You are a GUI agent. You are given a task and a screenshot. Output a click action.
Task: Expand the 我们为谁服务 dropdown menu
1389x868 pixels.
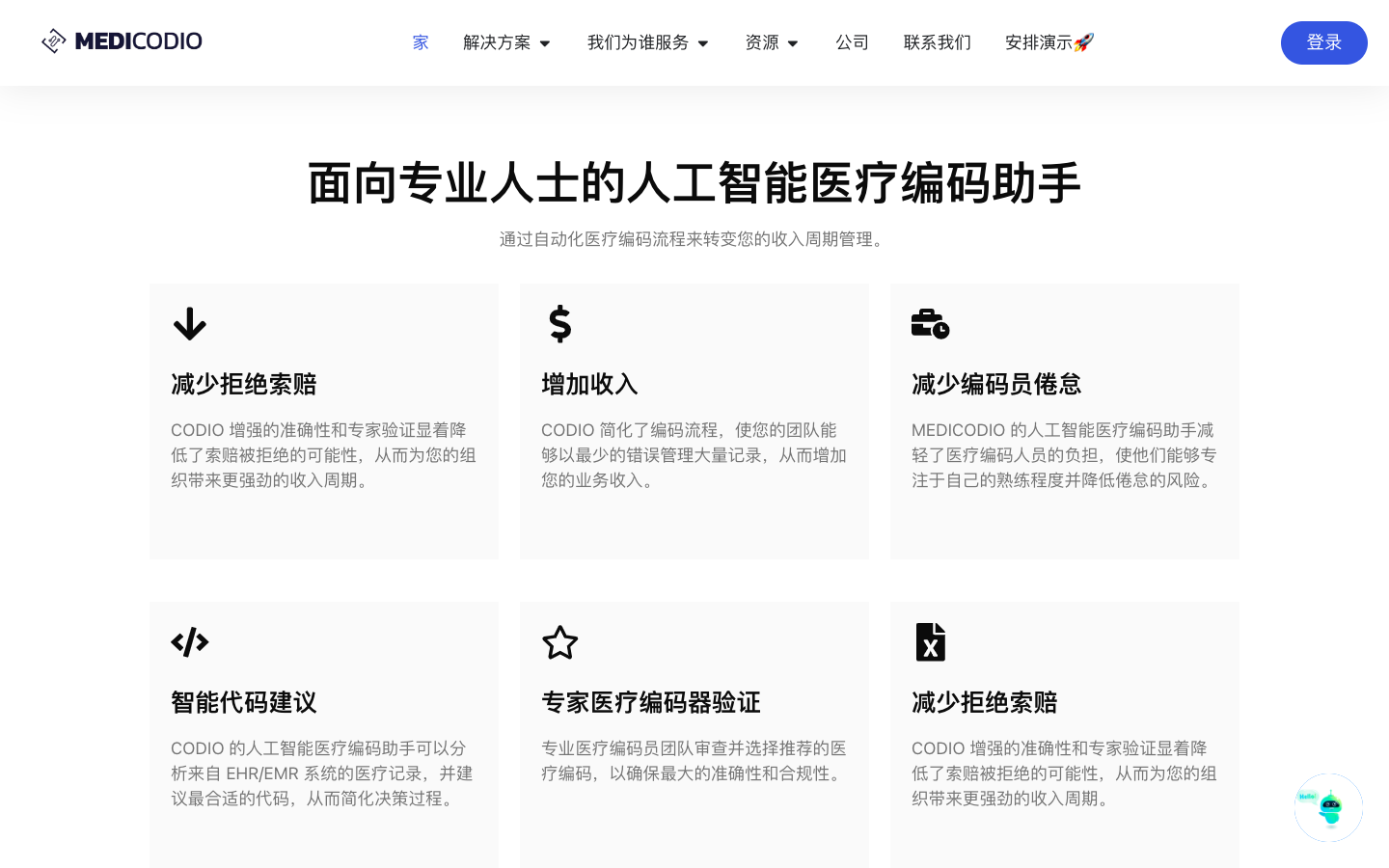click(648, 42)
